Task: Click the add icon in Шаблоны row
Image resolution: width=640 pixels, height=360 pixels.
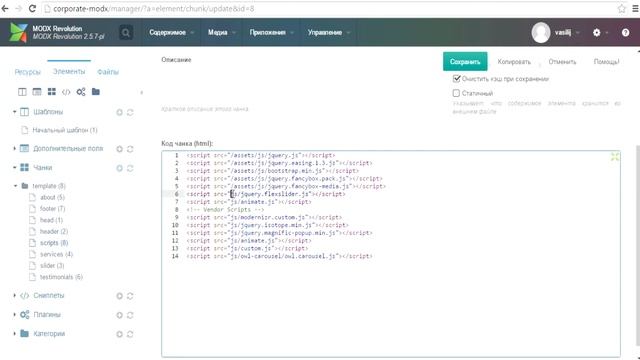Action: [119, 112]
